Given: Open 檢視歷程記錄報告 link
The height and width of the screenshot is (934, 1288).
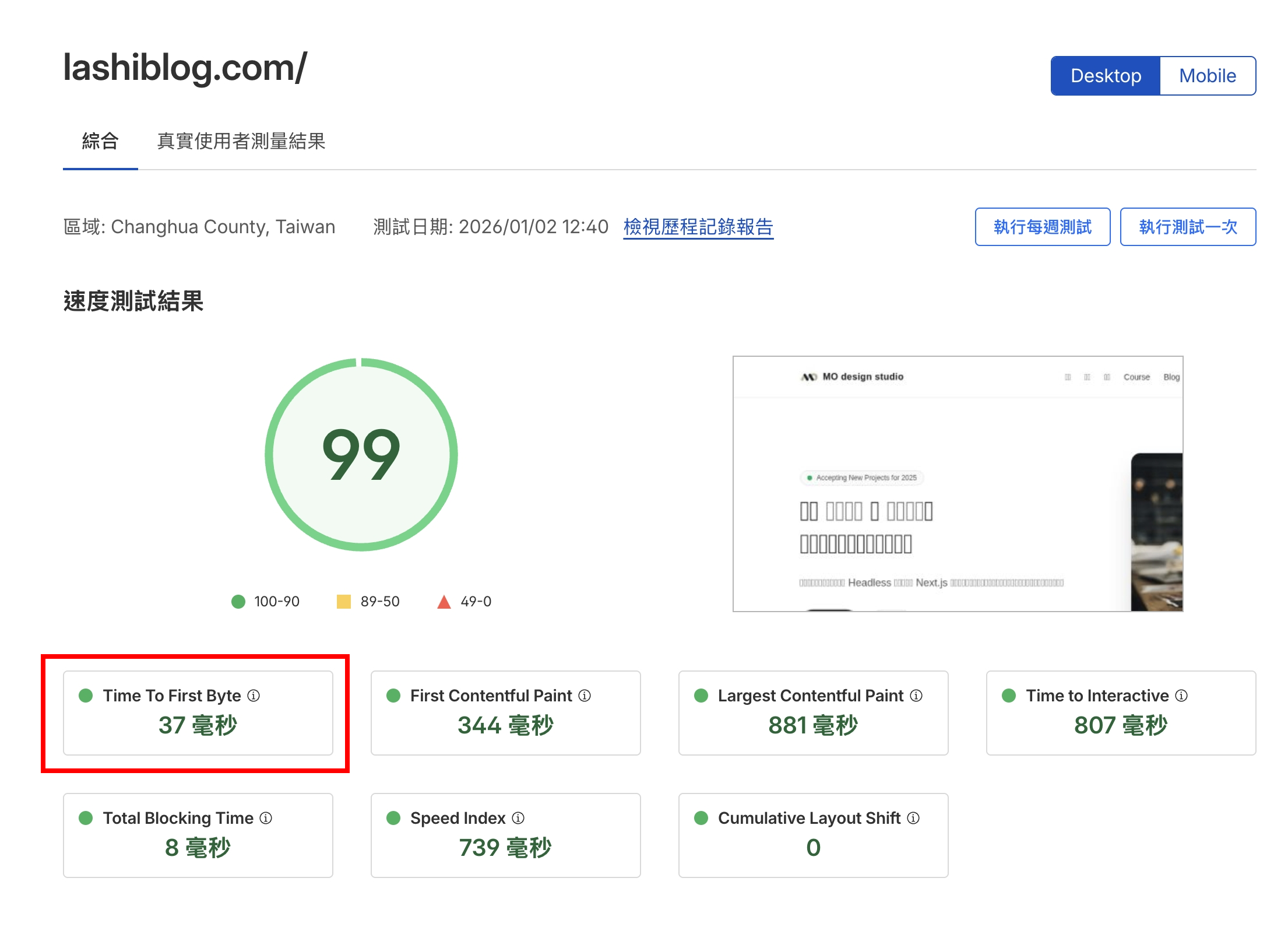Looking at the screenshot, I should point(698,227).
